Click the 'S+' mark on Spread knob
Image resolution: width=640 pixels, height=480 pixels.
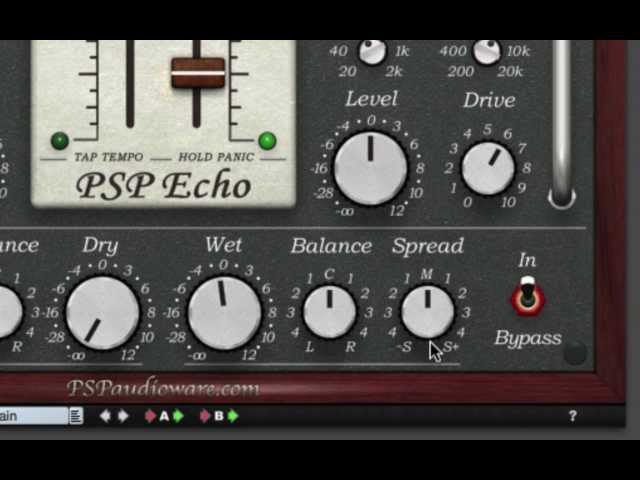[x=451, y=347]
